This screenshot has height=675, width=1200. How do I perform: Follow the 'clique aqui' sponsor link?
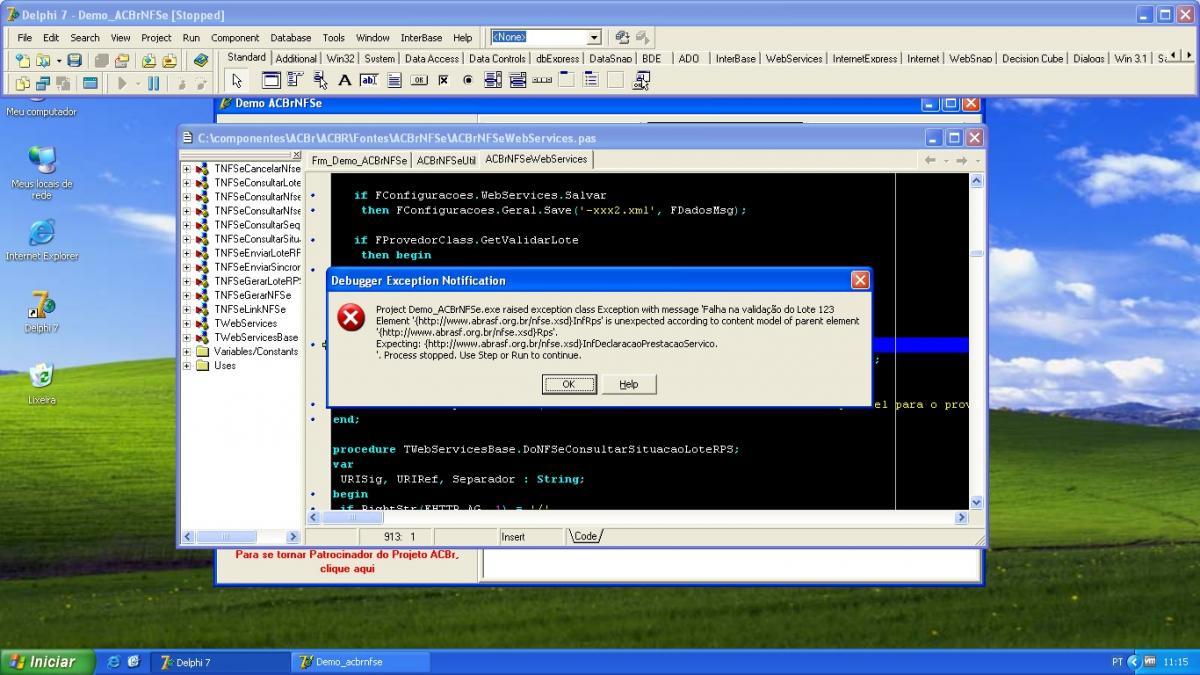347,568
